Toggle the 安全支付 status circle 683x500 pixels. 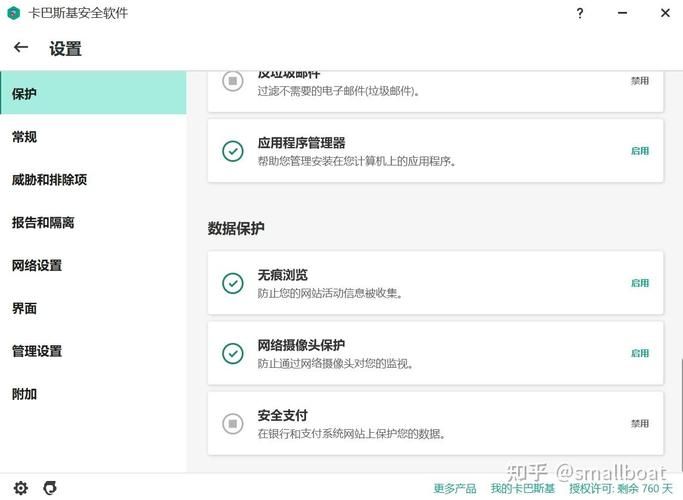pos(233,423)
